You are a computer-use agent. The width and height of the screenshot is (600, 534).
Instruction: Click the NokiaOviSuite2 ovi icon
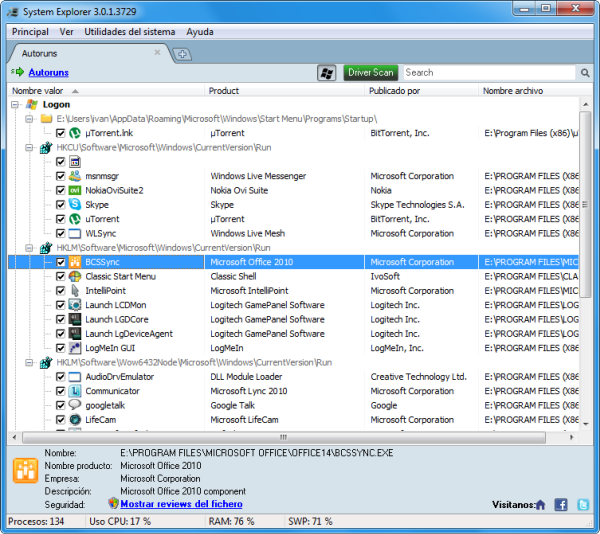[75, 190]
